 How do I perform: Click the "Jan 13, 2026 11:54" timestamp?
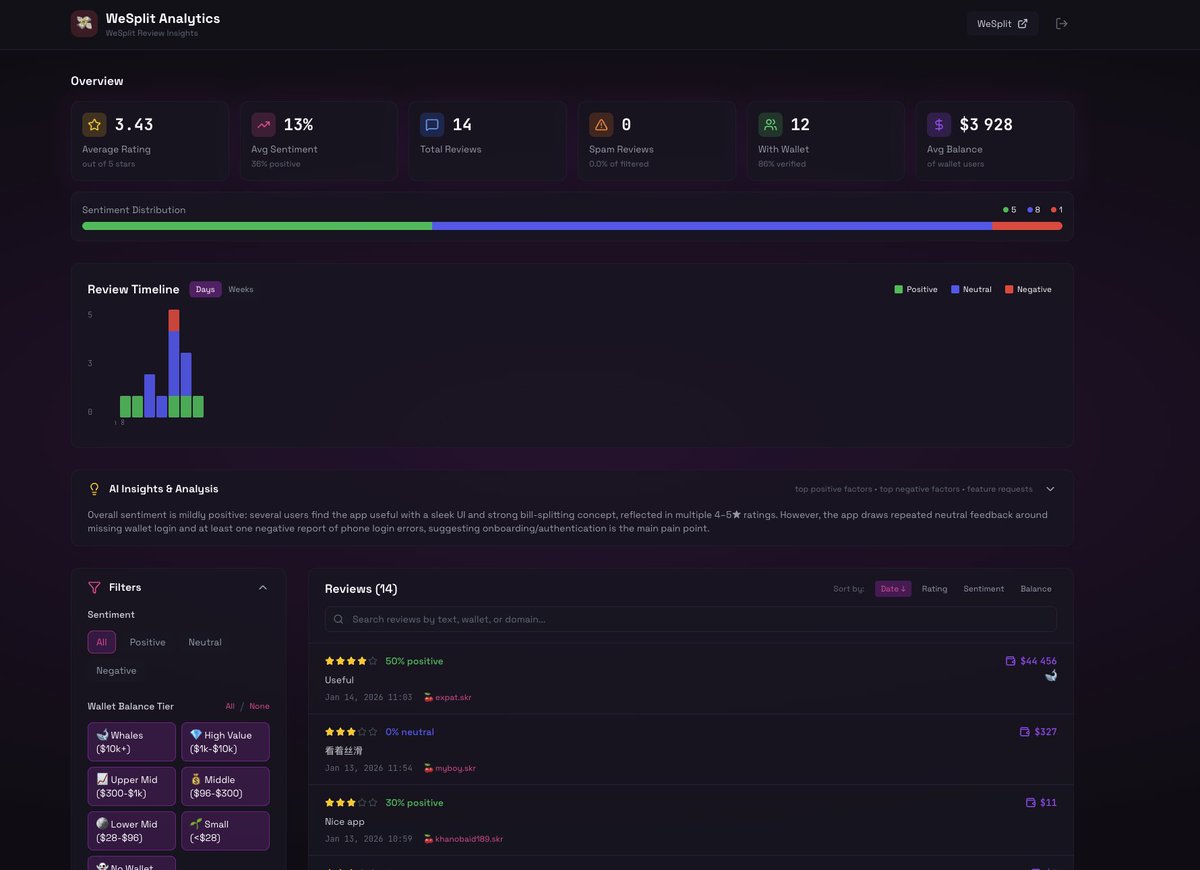(369, 768)
